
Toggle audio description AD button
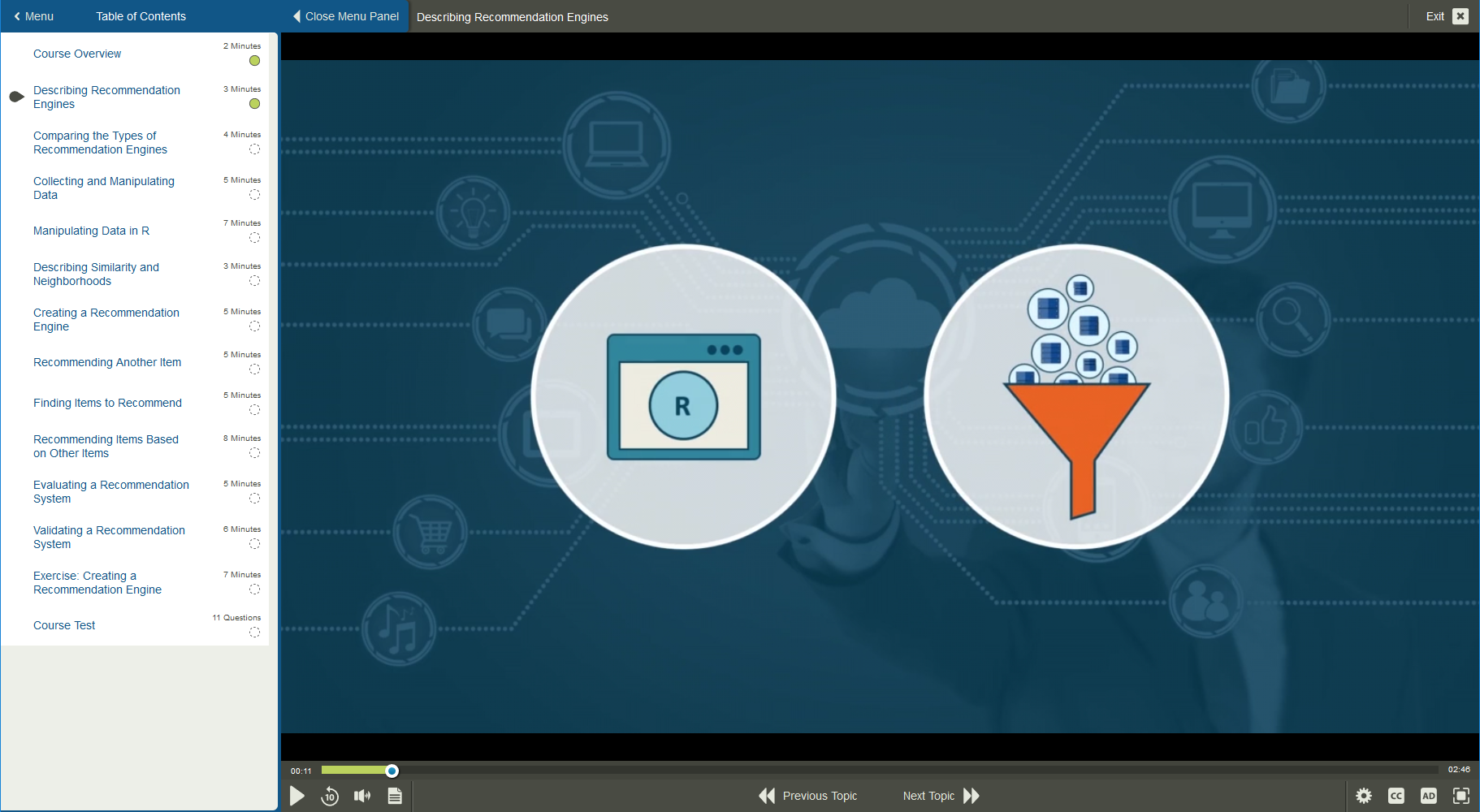(x=1428, y=797)
